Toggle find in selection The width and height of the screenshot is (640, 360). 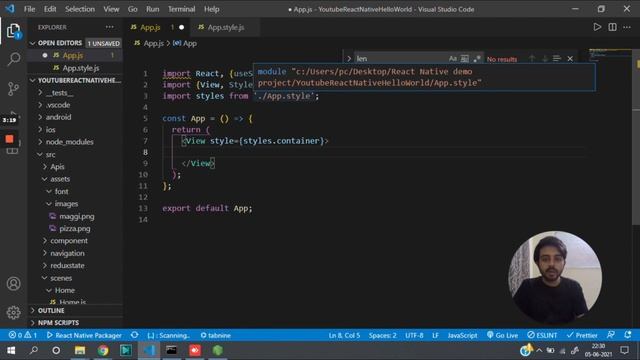coord(557,59)
